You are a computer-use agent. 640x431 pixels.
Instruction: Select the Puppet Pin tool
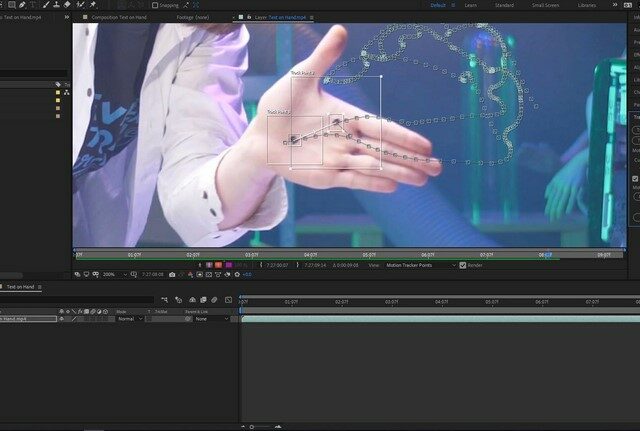(93, 5)
